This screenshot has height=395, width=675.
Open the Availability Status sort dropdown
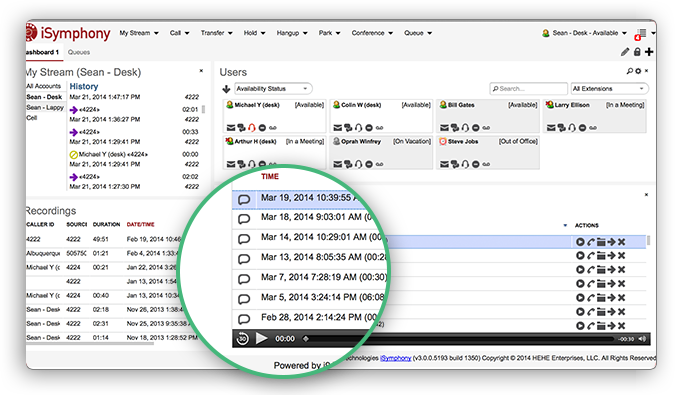[273, 89]
